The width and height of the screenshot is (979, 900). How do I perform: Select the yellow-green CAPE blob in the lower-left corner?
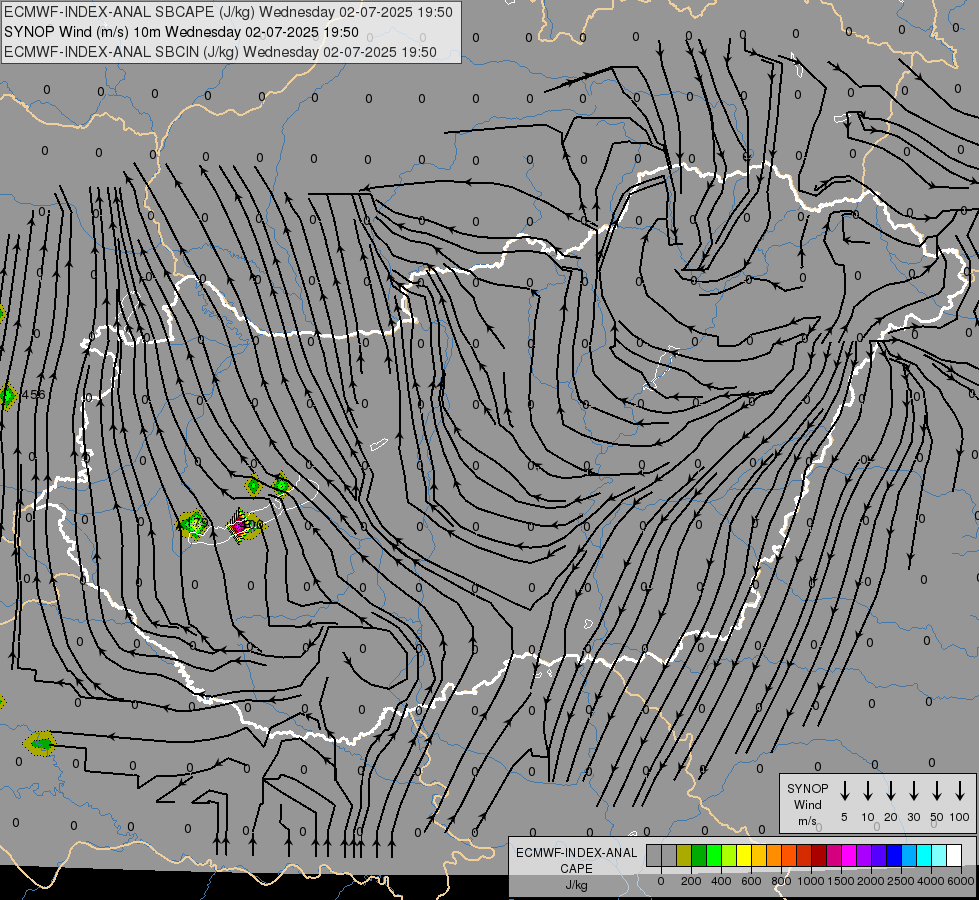[40, 744]
